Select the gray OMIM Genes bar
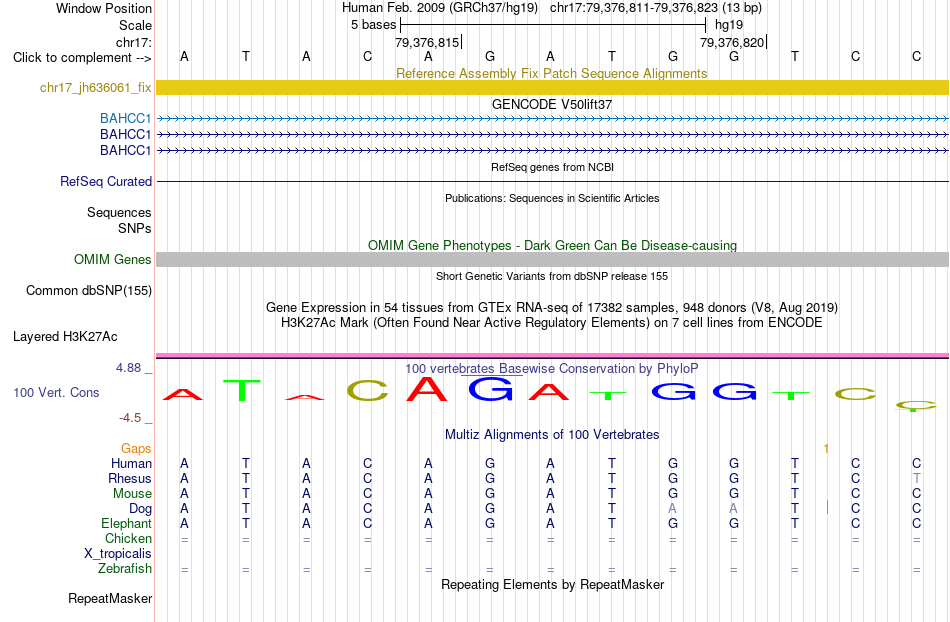The height and width of the screenshot is (622, 950). pos(553,259)
